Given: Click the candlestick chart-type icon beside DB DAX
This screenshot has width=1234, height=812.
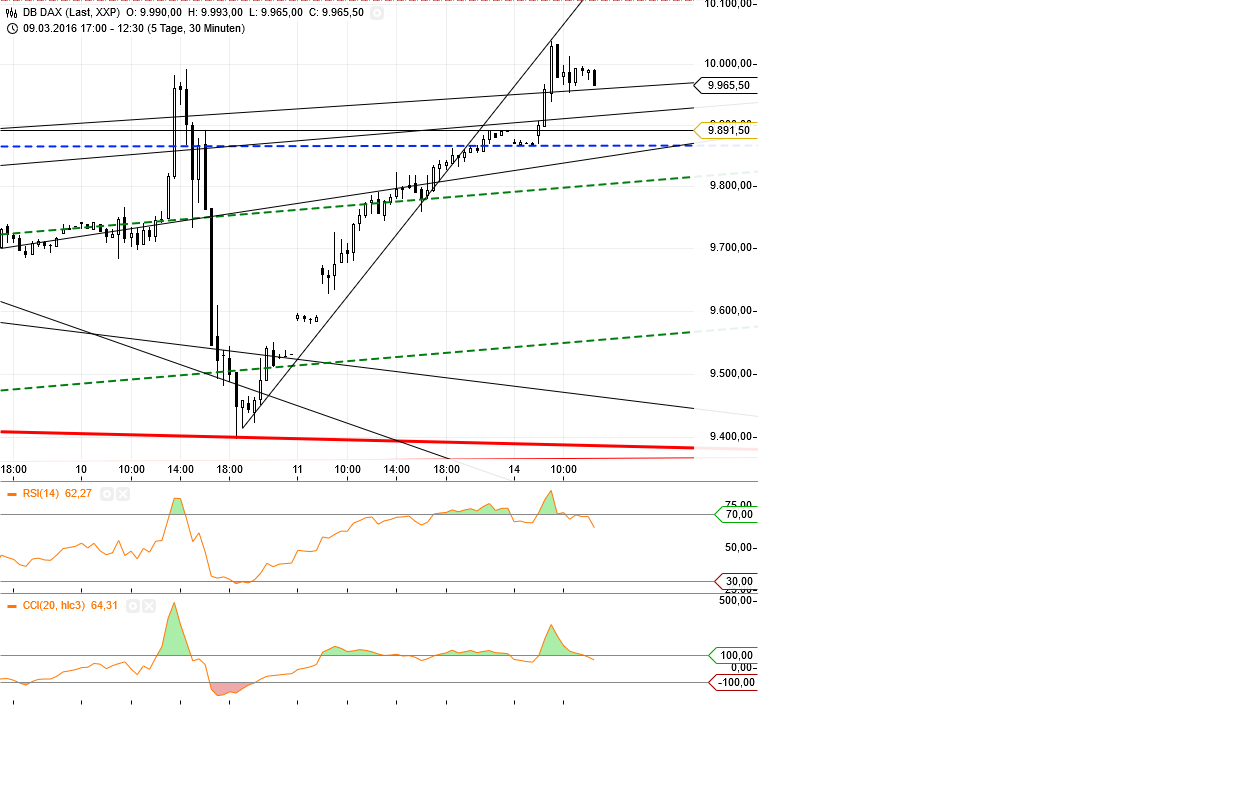Looking at the screenshot, I should 11,13.
